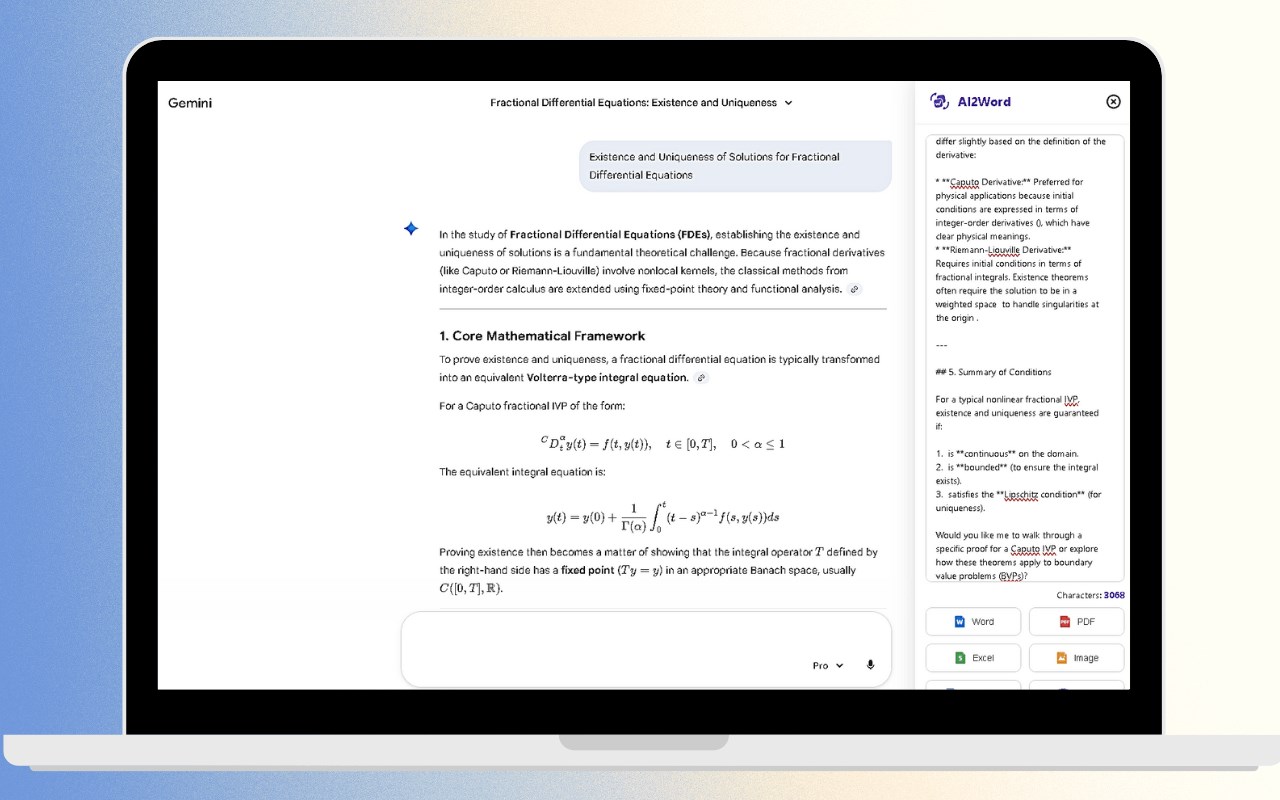
Task: Click the '## 5. Summary of Conditions' line
Action: tap(993, 372)
